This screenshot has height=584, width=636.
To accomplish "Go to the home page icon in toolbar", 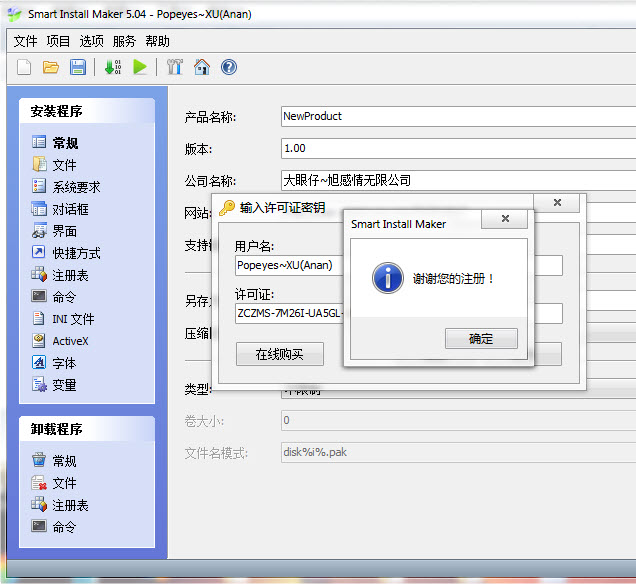I will (202, 67).
